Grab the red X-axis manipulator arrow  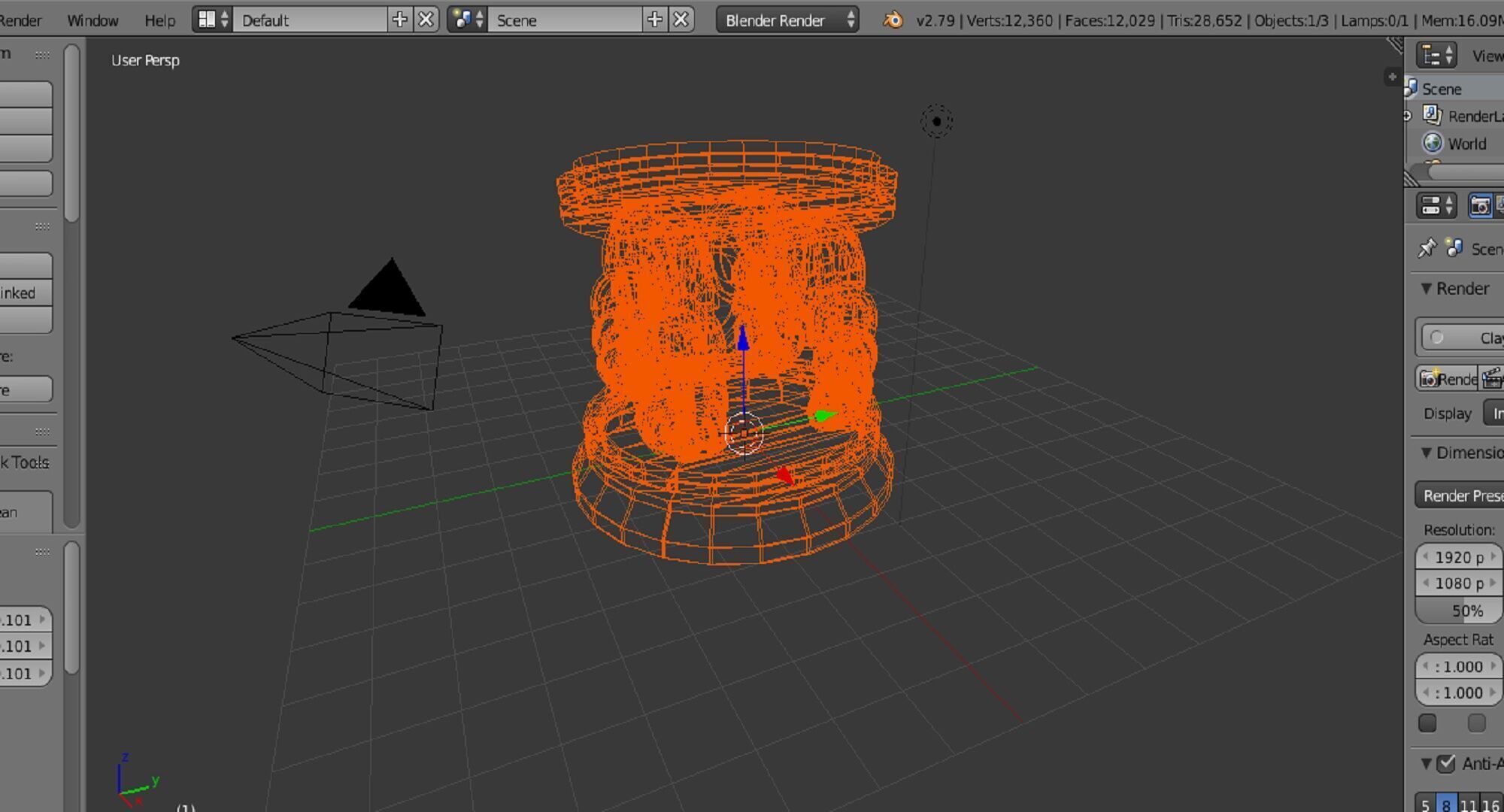pyautogui.click(x=784, y=475)
